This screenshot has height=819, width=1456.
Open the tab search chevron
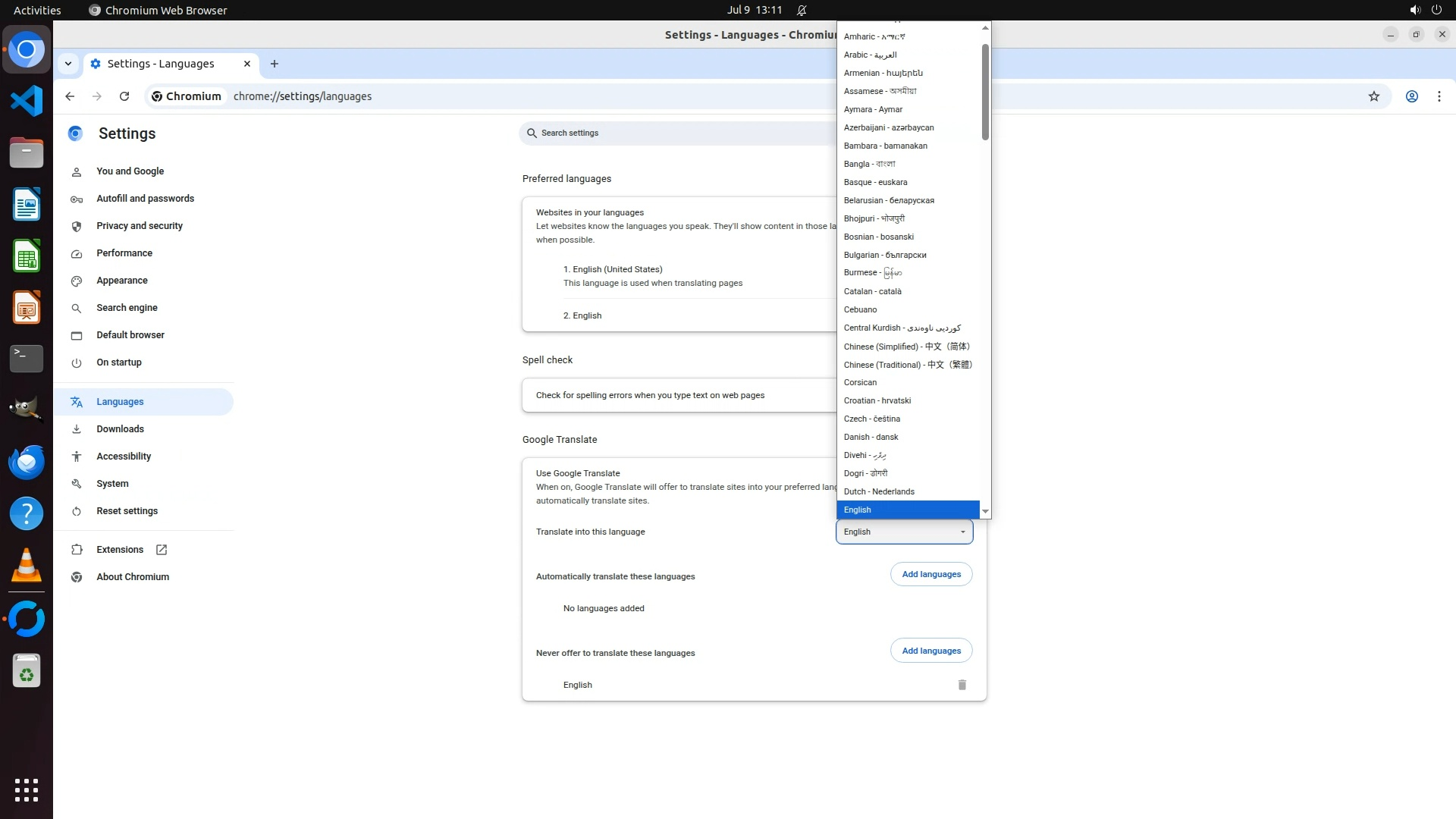coord(68,64)
